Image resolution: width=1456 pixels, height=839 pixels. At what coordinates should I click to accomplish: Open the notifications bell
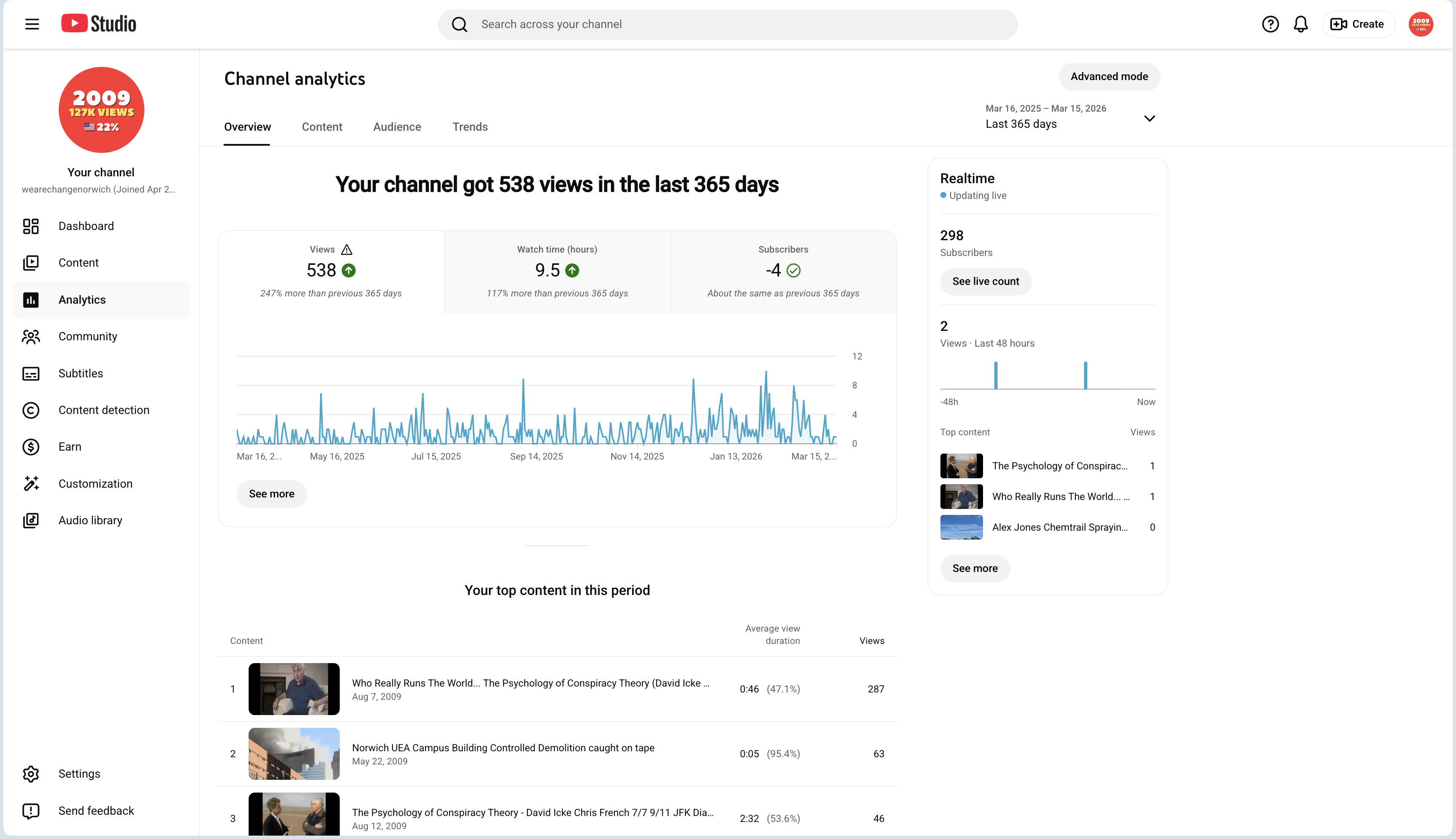(x=1301, y=24)
